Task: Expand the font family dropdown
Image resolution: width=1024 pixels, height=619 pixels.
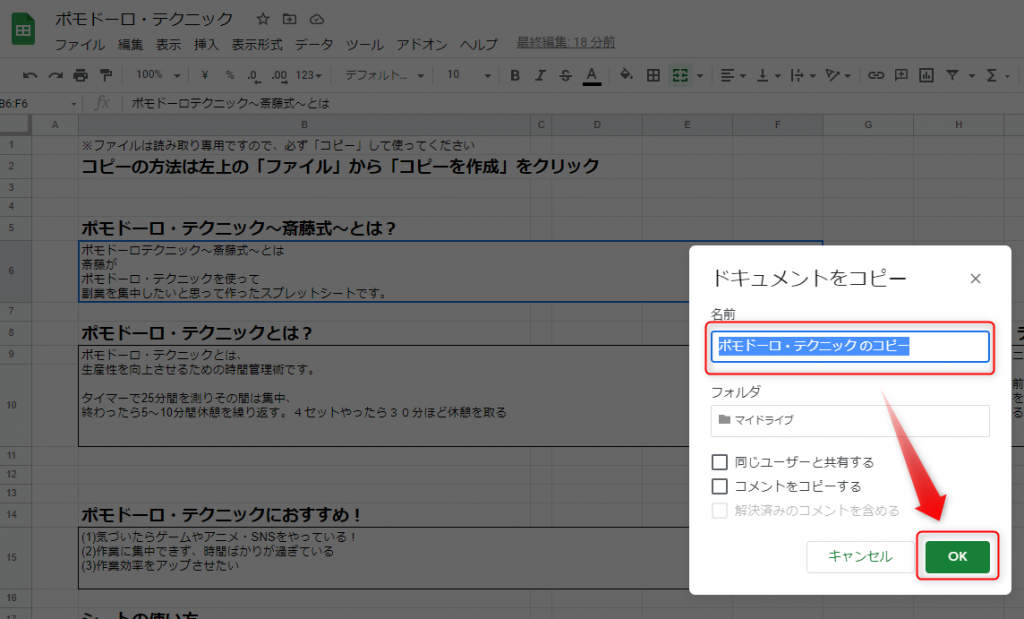Action: point(384,75)
